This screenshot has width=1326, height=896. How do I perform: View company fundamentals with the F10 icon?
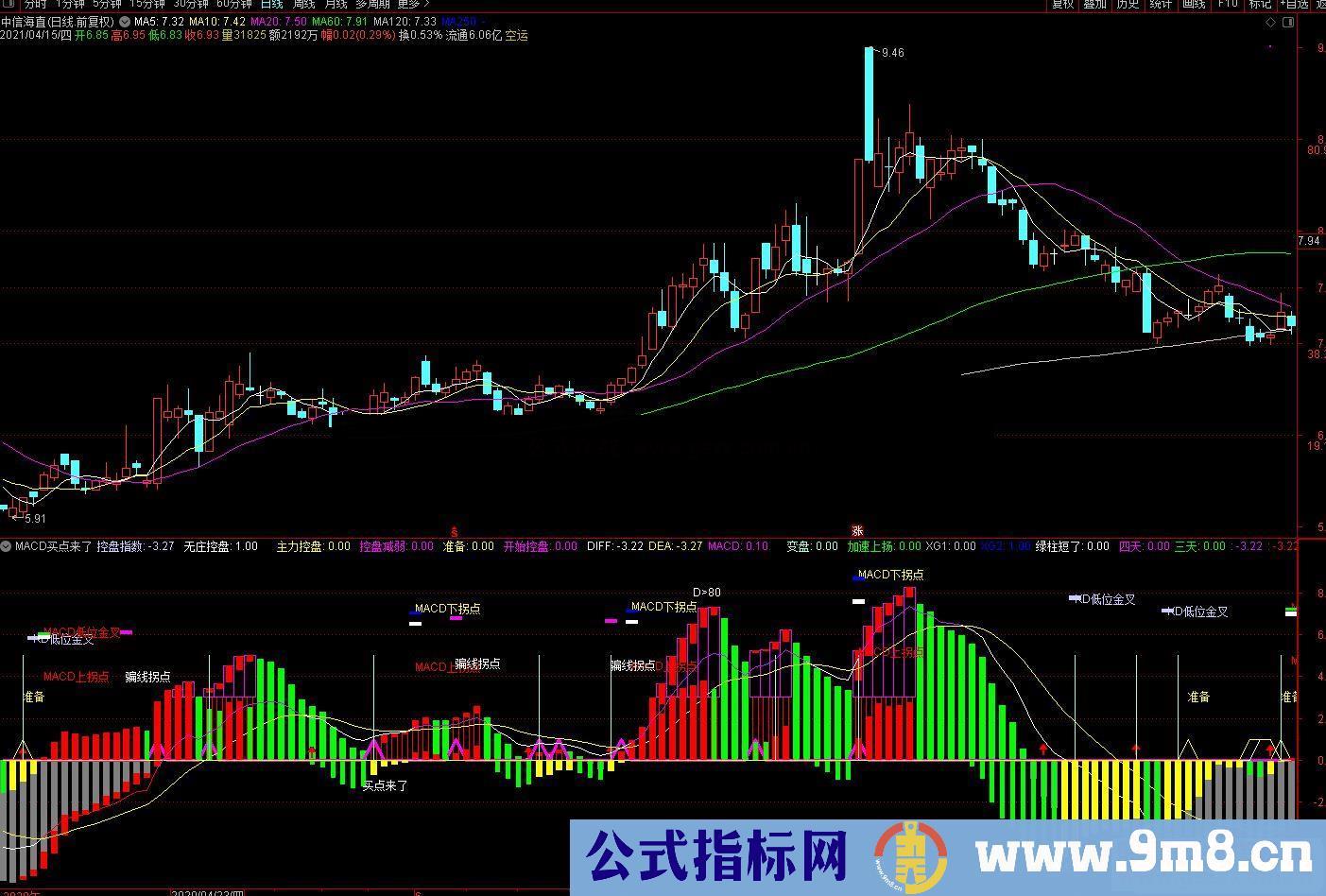pyautogui.click(x=1229, y=6)
